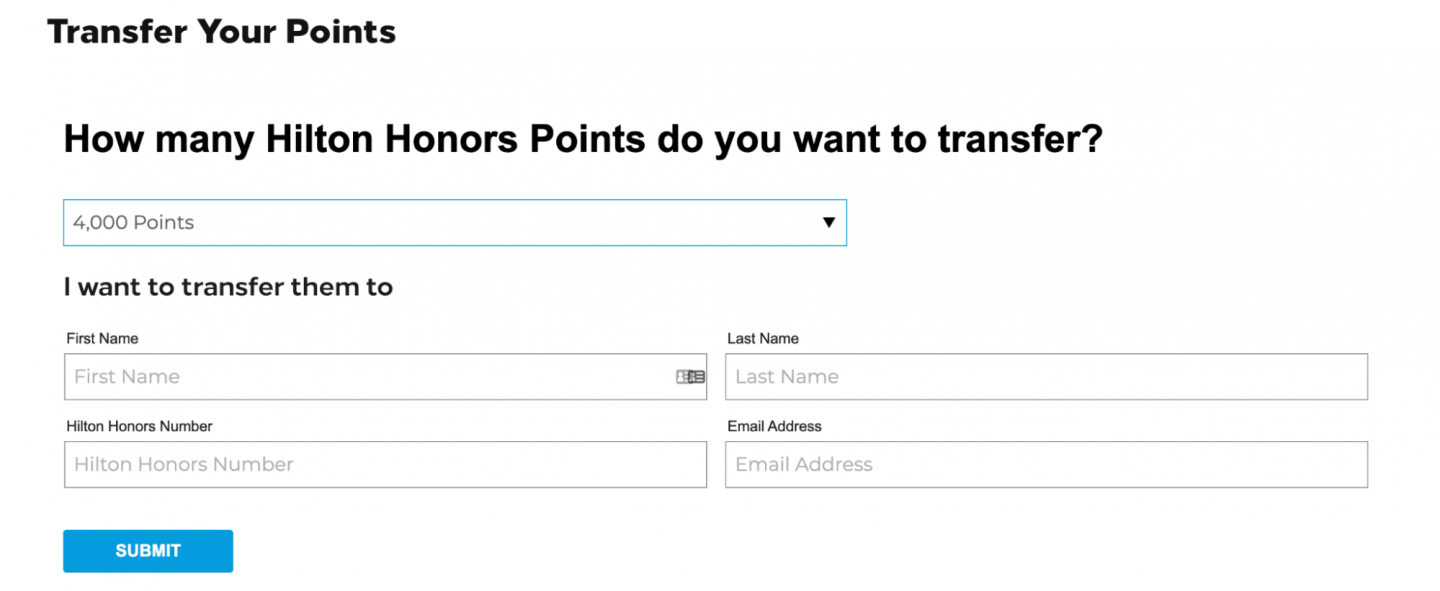Click the contact autofill icon in First Name
Screen dimensions: 1440x591
690,377
